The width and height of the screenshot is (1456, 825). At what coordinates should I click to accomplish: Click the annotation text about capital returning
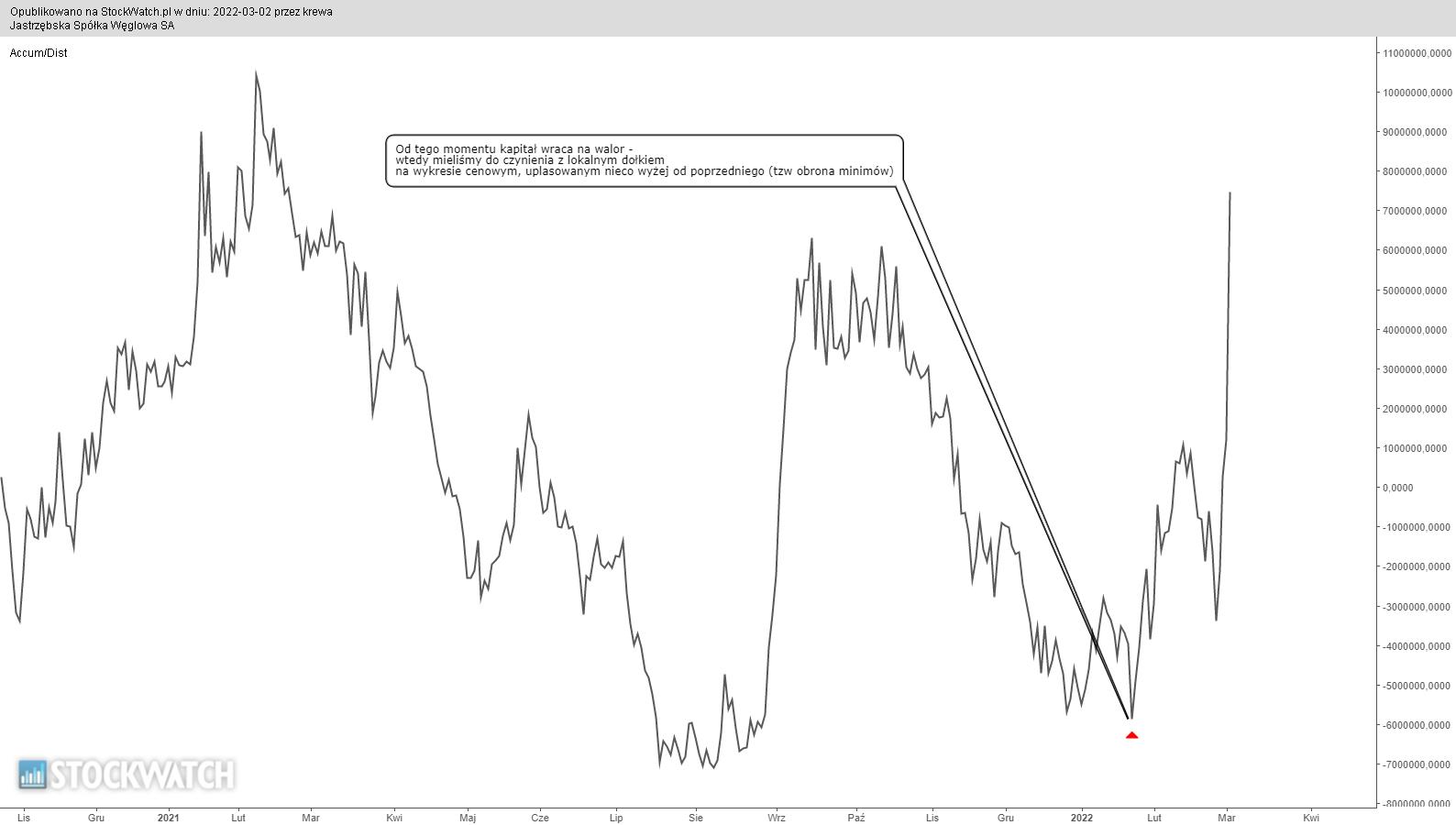point(644,159)
